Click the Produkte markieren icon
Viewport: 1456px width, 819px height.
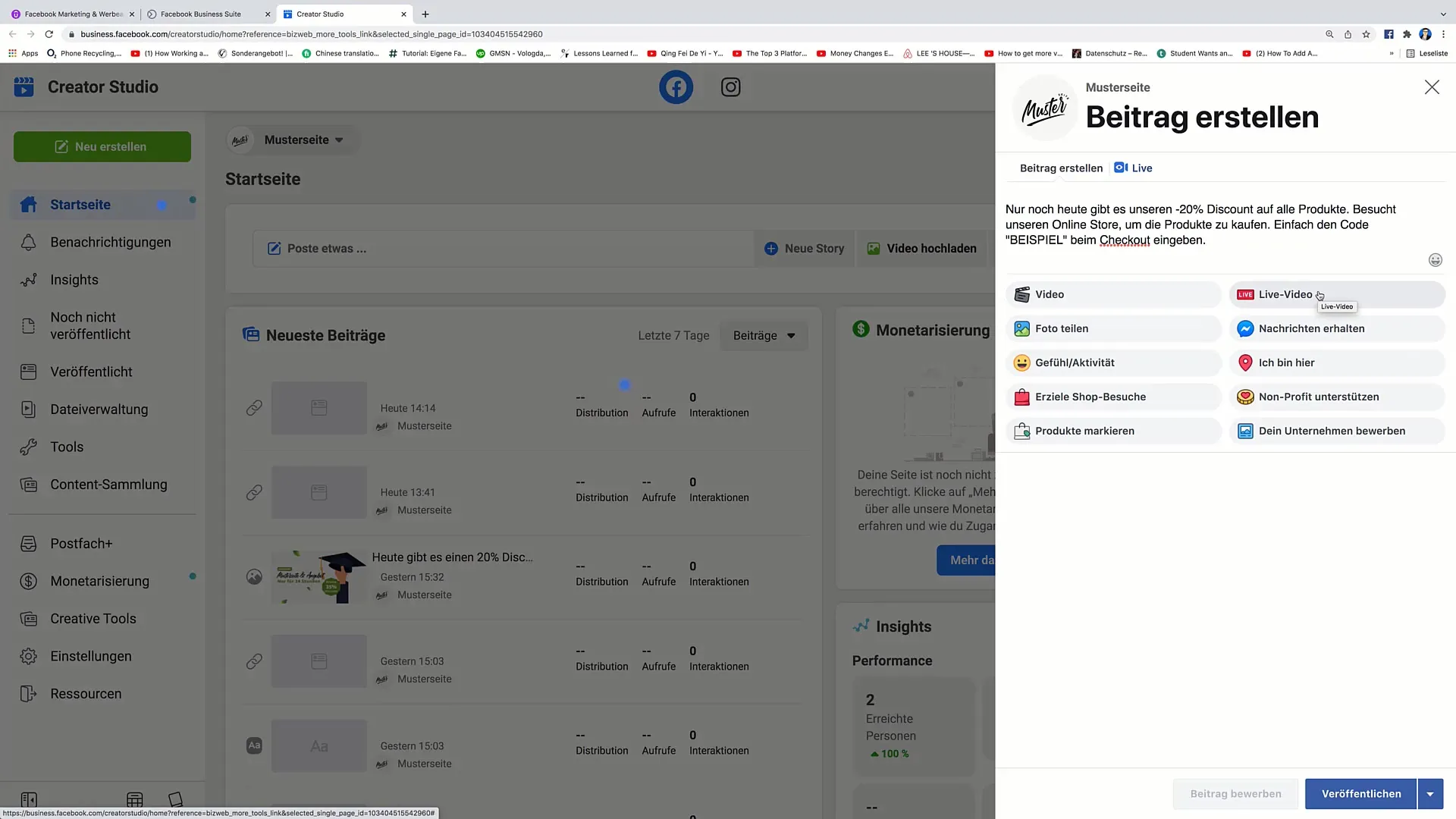tap(1021, 430)
